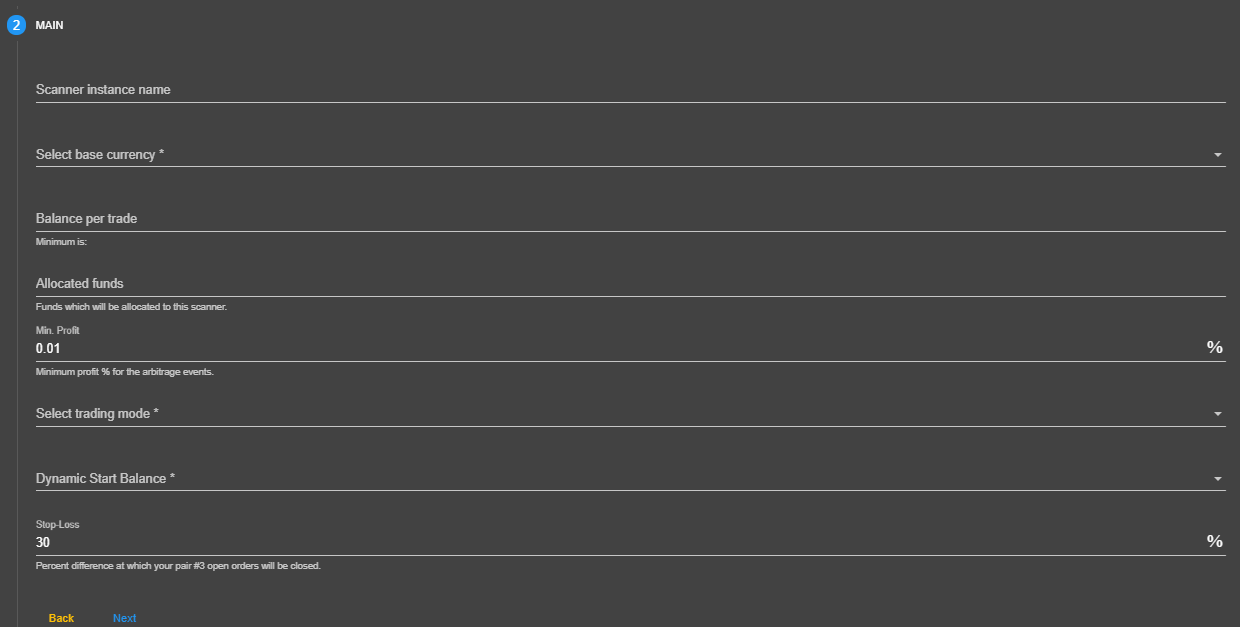Click the Stop-Loss value 30
Screen dimensions: 1240x627
point(43,542)
